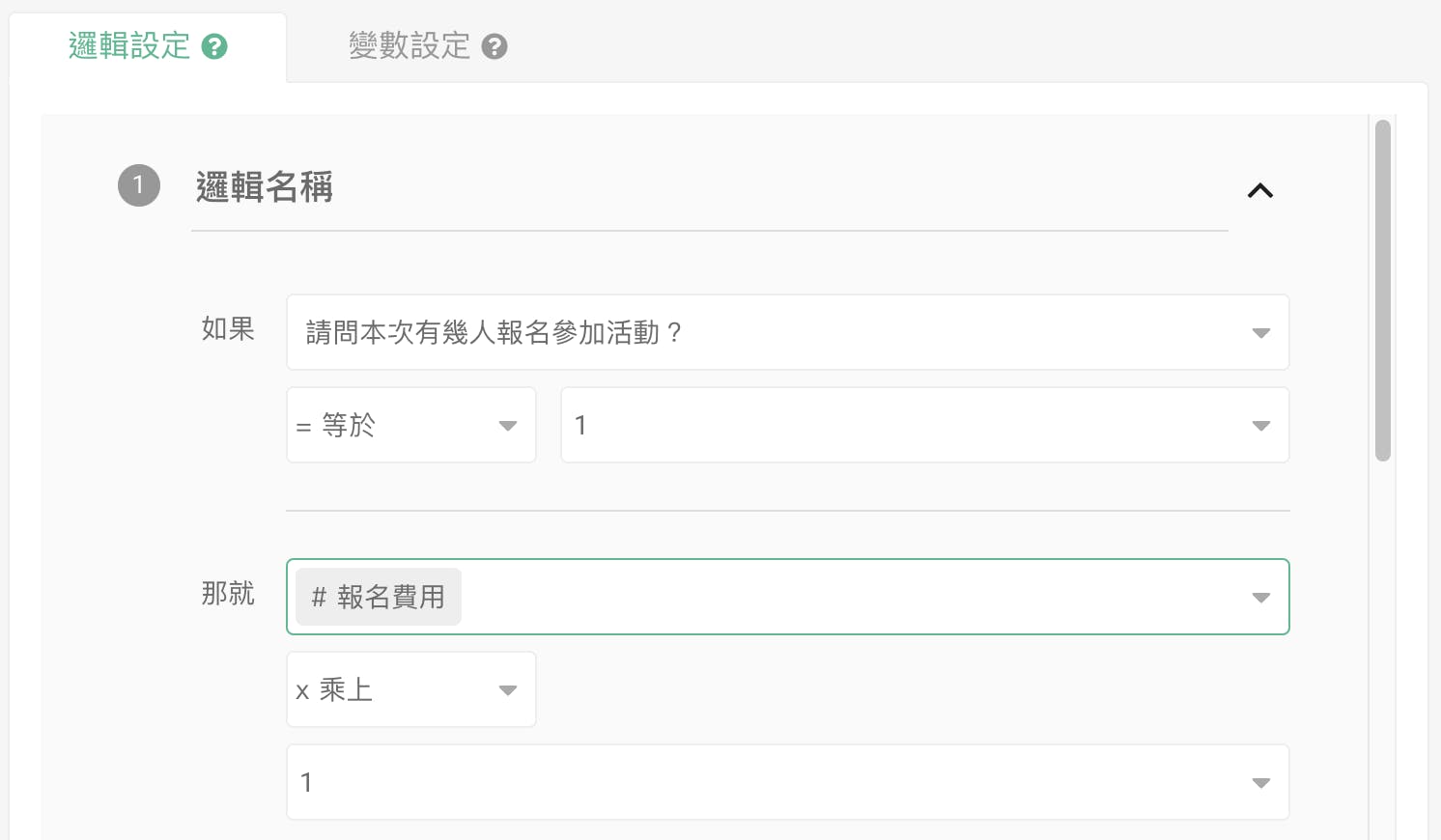The width and height of the screenshot is (1441, 840).
Task: Click arrow icon of 等於 selector
Action: tap(508, 426)
